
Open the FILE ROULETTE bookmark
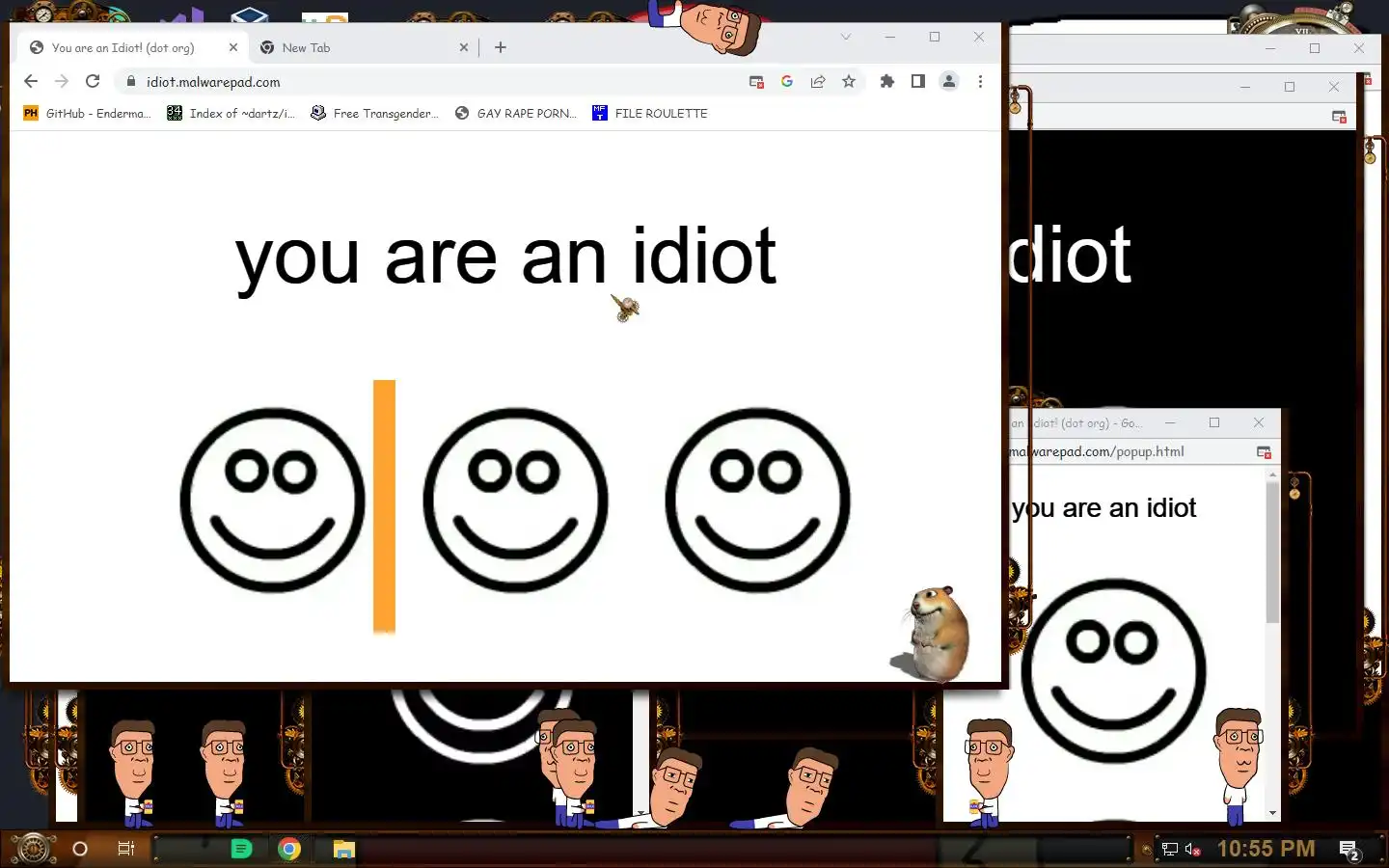click(650, 114)
